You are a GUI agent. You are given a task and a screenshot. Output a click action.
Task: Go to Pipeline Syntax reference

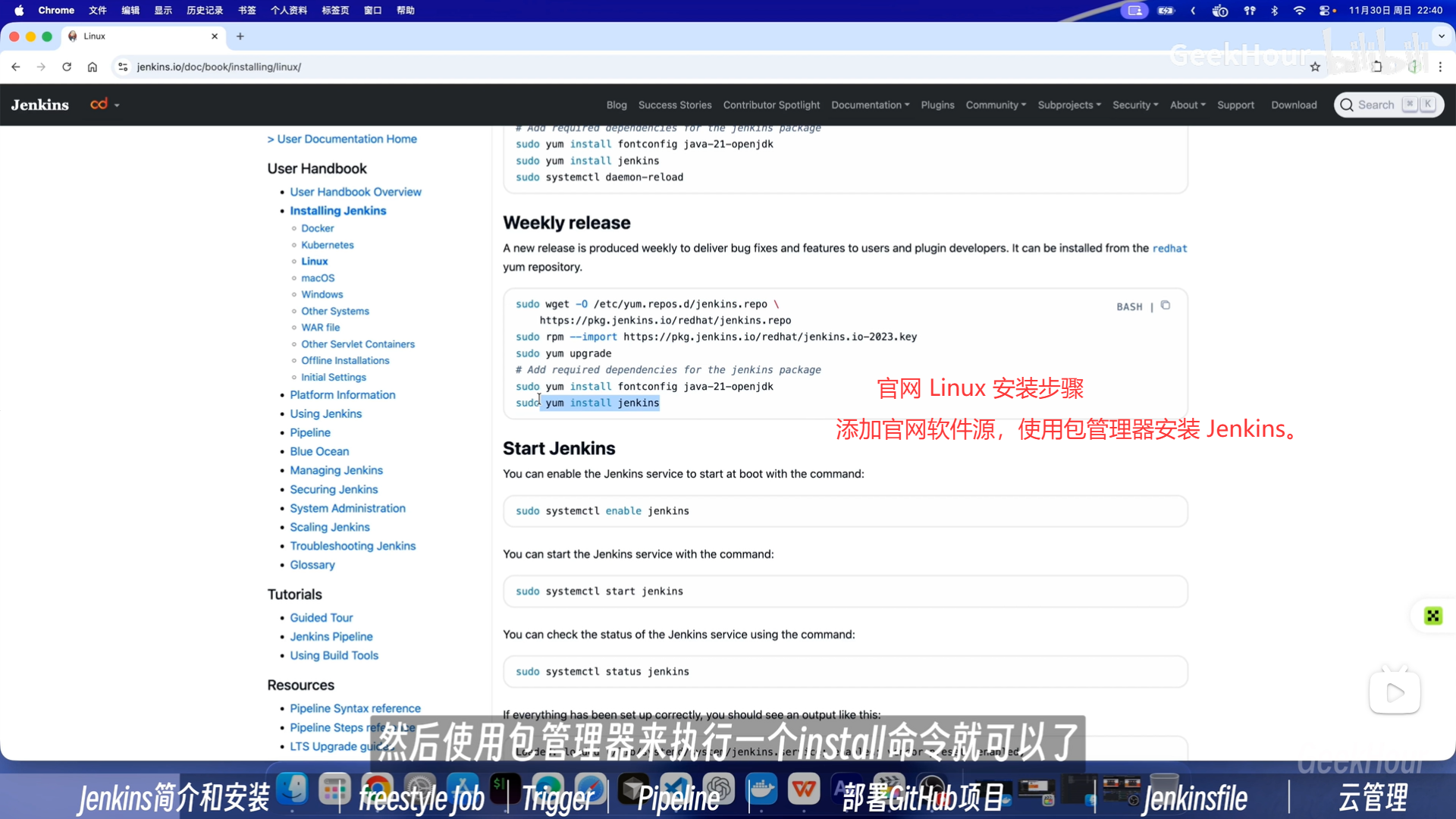355,708
